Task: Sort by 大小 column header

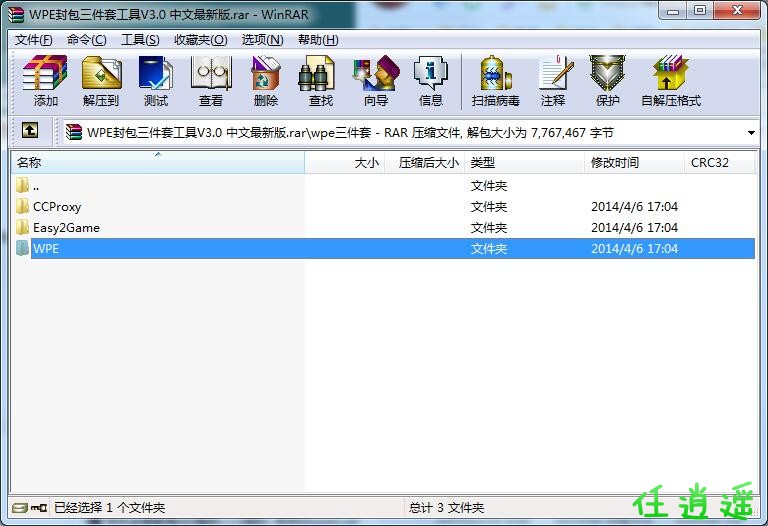Action: (345, 163)
